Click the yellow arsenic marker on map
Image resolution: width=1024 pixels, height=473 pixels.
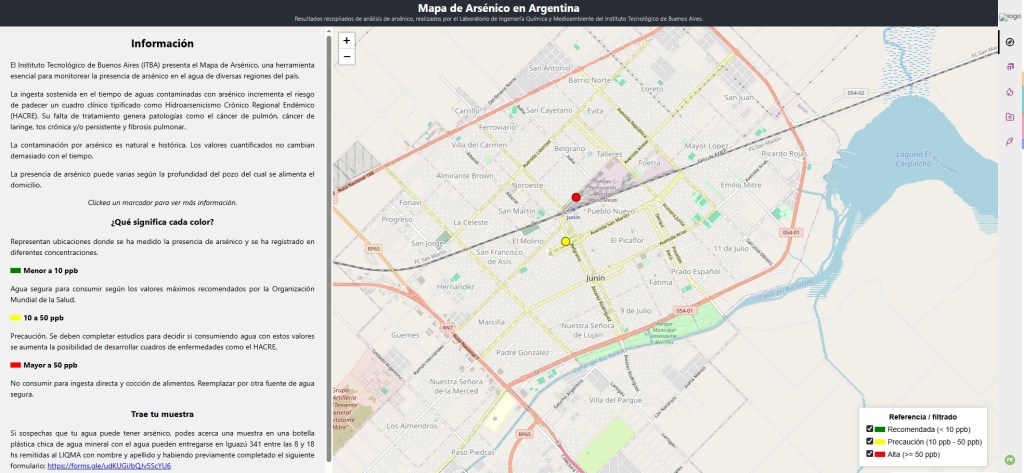[x=566, y=242]
